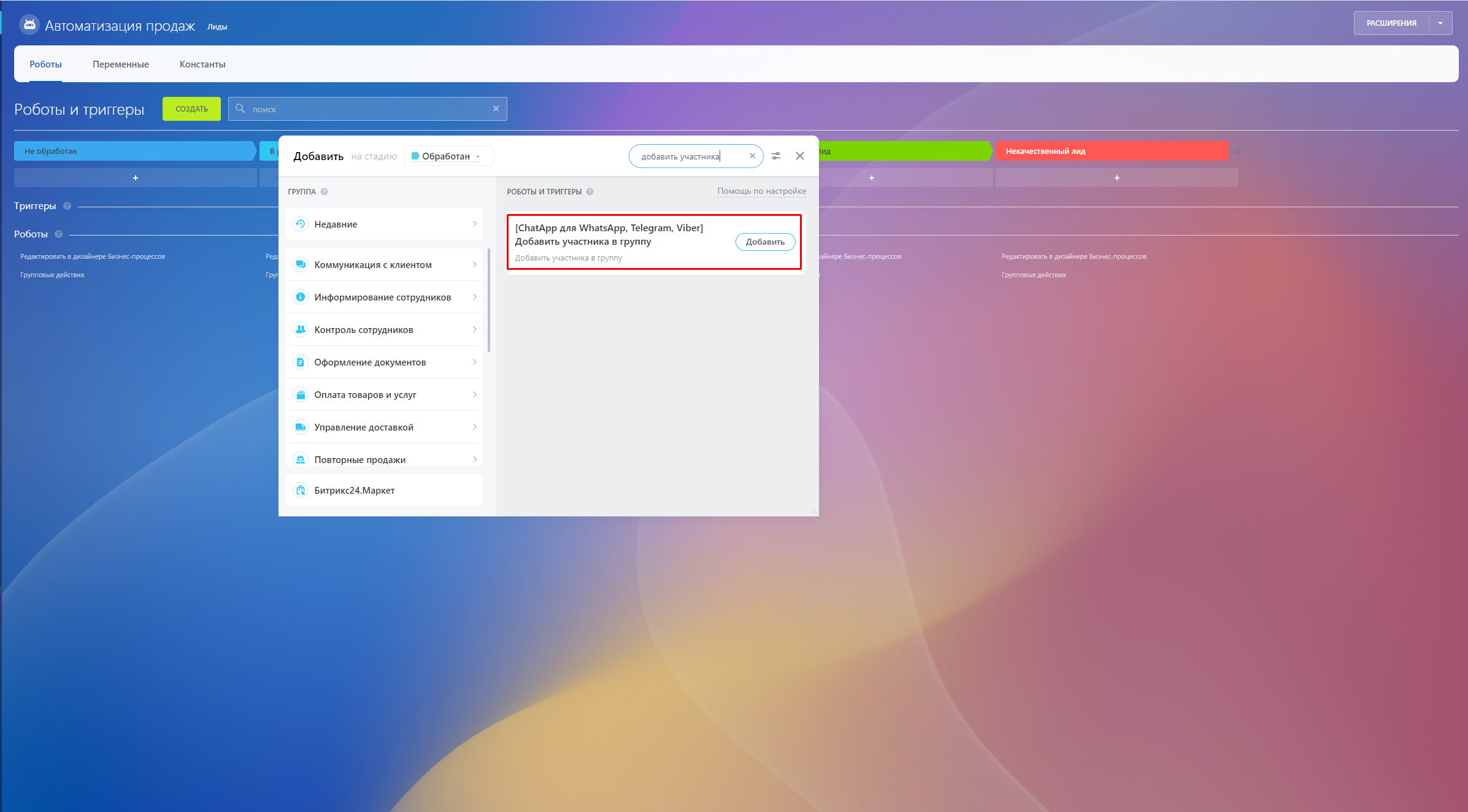The height and width of the screenshot is (812, 1468).
Task: Click the Недавние clock icon
Action: click(x=300, y=224)
